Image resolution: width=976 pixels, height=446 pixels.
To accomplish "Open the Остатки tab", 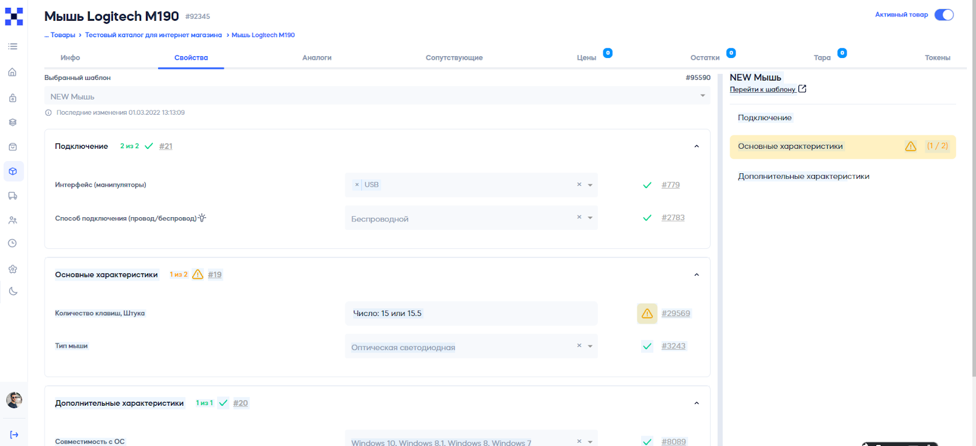I will click(x=705, y=57).
